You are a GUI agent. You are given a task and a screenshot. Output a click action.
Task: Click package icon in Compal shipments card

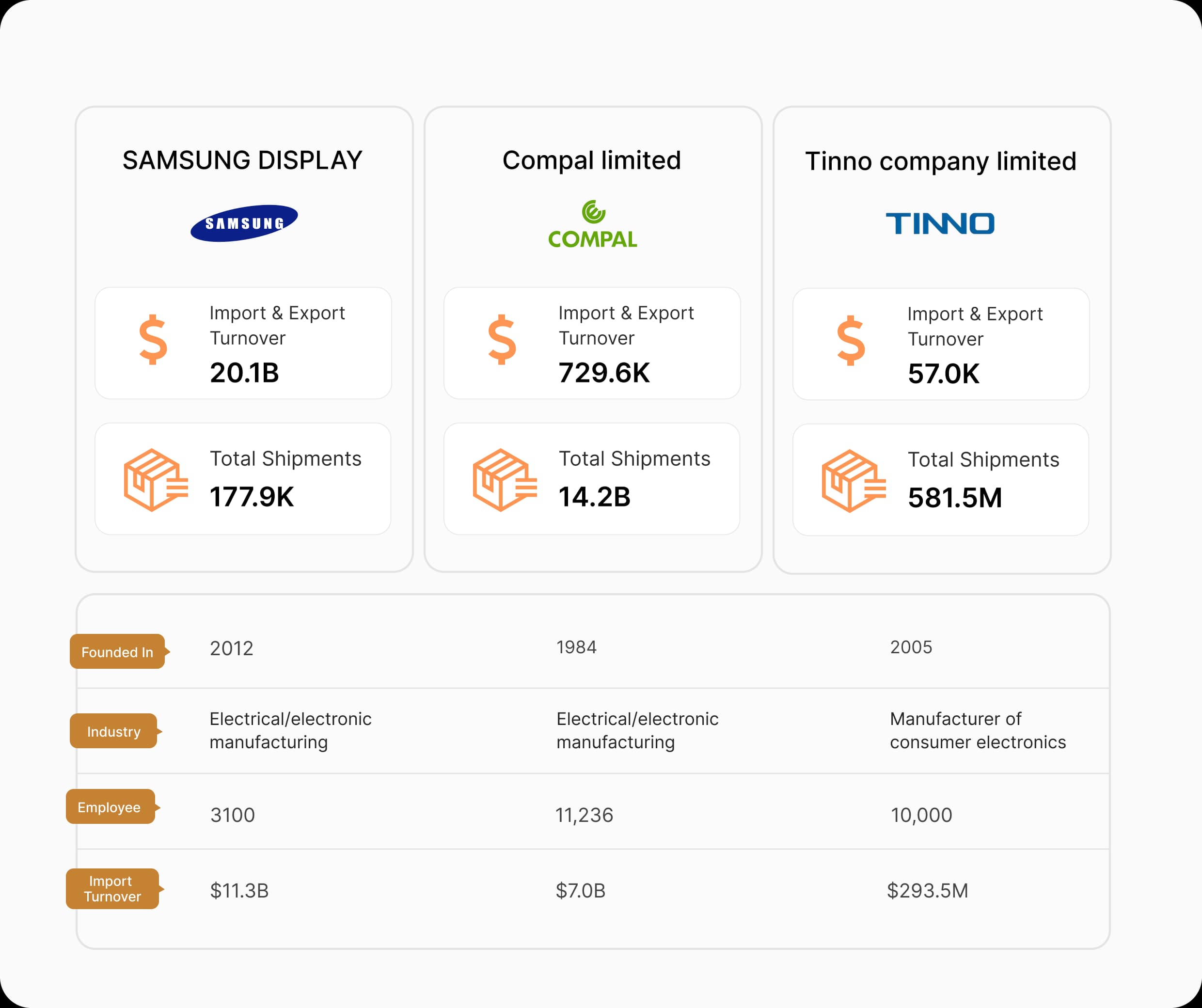coord(505,480)
